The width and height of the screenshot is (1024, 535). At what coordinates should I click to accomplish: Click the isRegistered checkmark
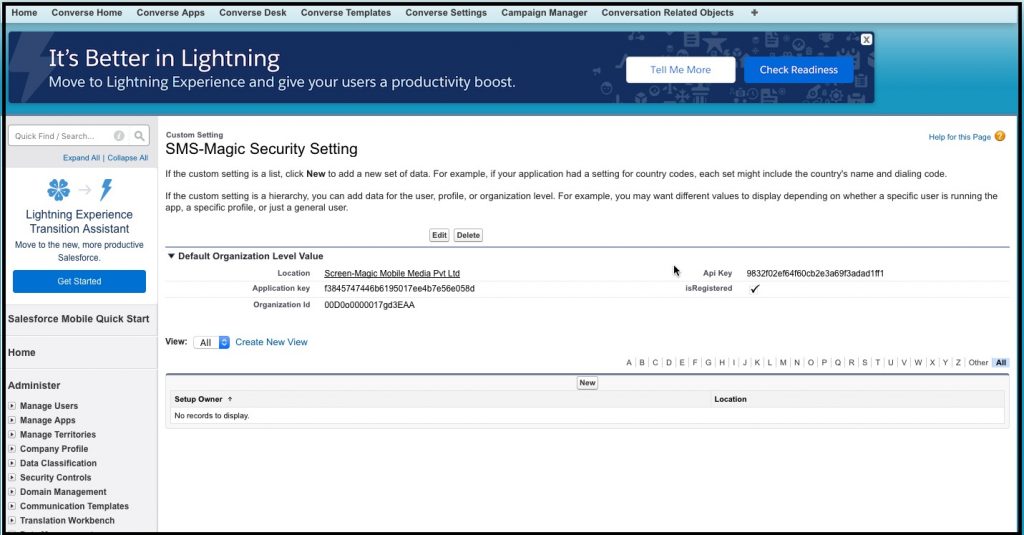point(754,289)
